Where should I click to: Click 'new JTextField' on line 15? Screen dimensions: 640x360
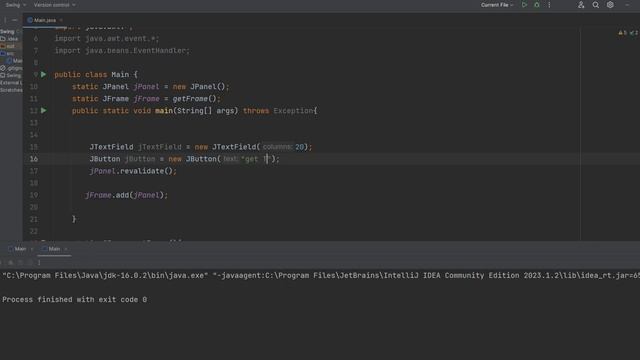tap(225, 147)
